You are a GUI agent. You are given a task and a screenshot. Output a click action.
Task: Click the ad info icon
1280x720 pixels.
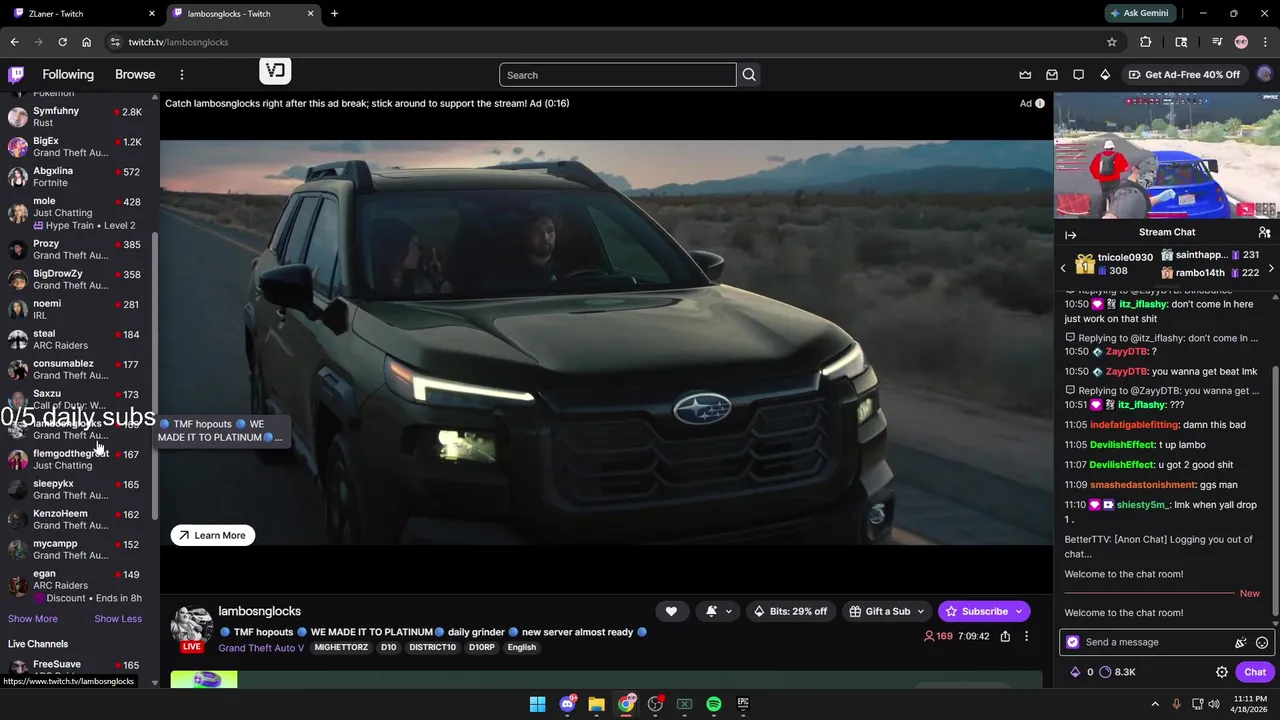[x=1040, y=103]
